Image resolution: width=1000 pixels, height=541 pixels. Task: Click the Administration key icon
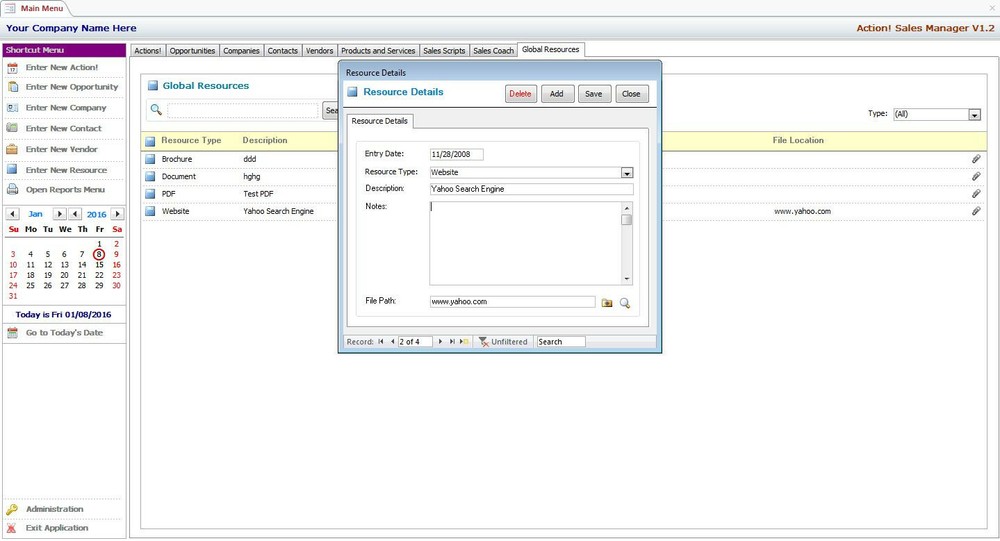tap(12, 509)
